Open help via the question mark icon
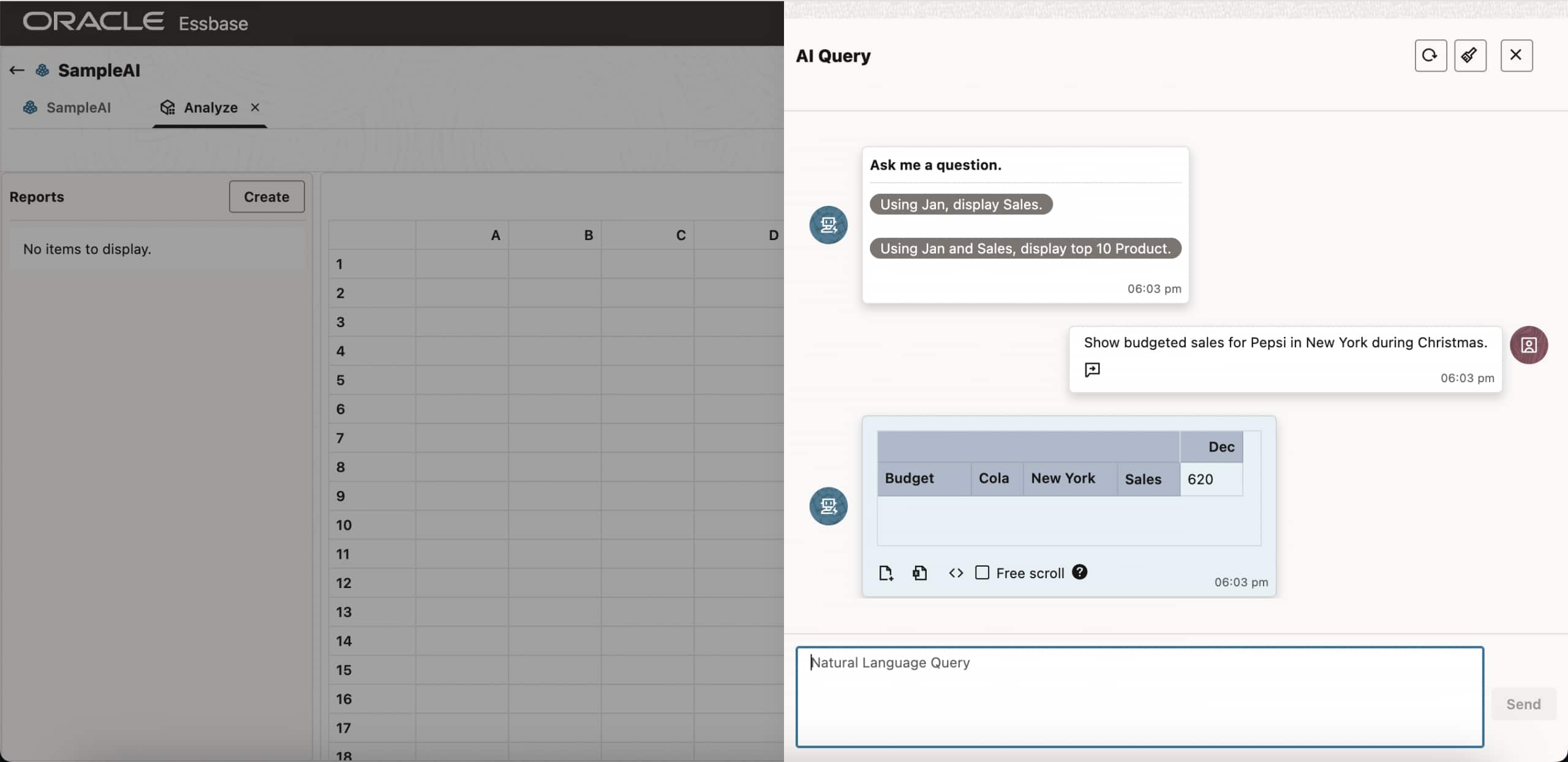The image size is (1568, 762). click(x=1079, y=571)
